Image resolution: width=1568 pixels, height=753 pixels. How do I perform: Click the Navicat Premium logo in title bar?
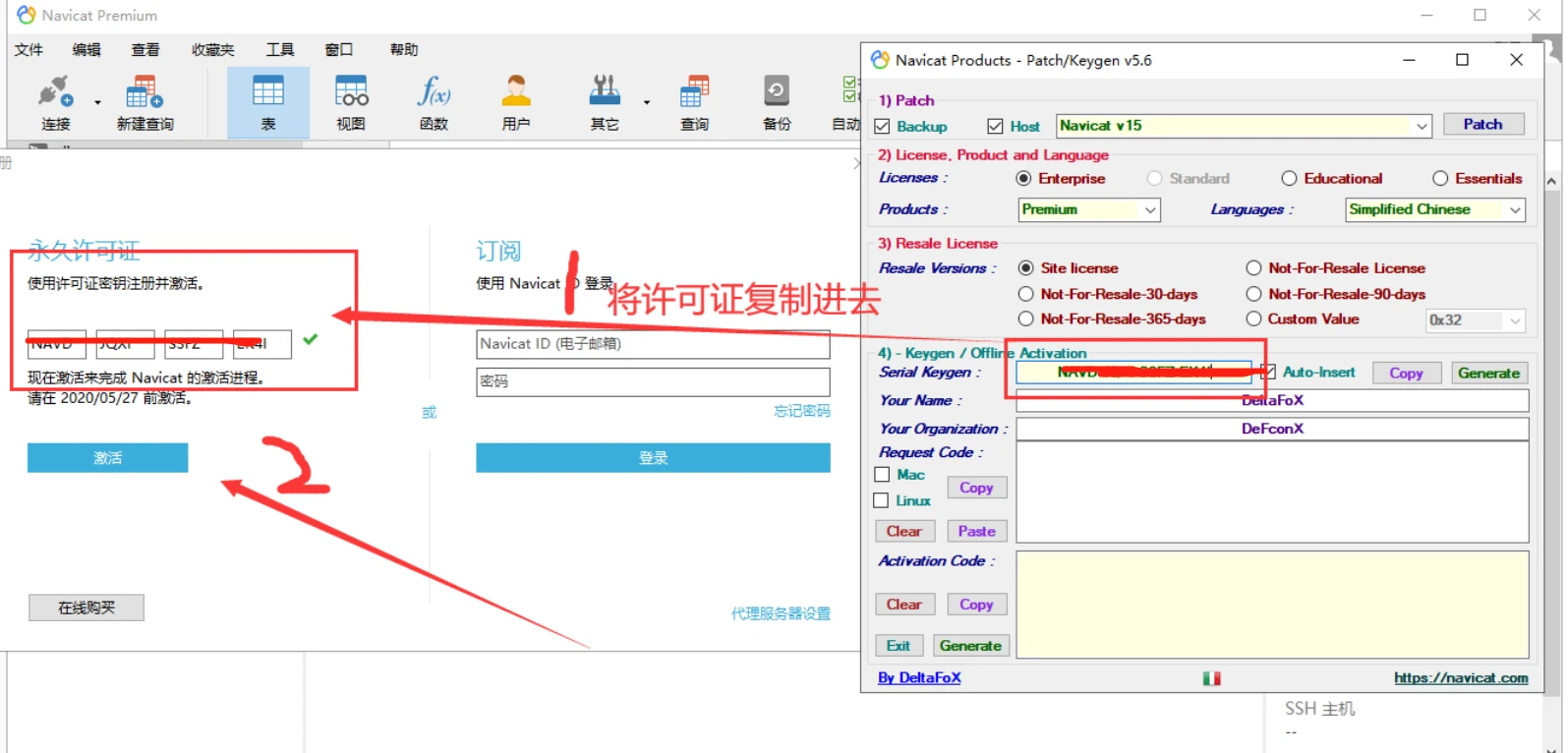click(27, 15)
